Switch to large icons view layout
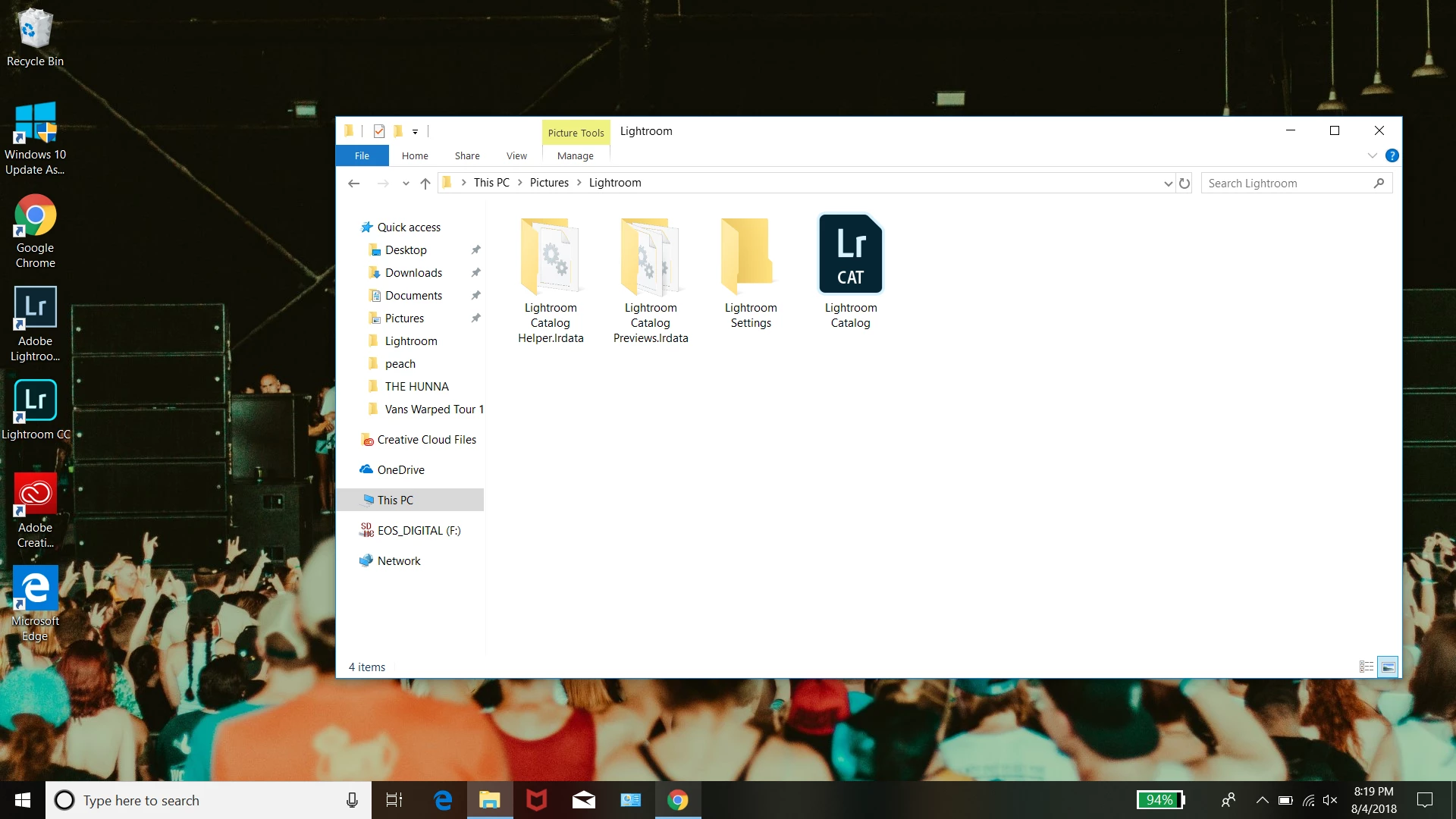This screenshot has height=819, width=1456. pyautogui.click(x=1388, y=667)
